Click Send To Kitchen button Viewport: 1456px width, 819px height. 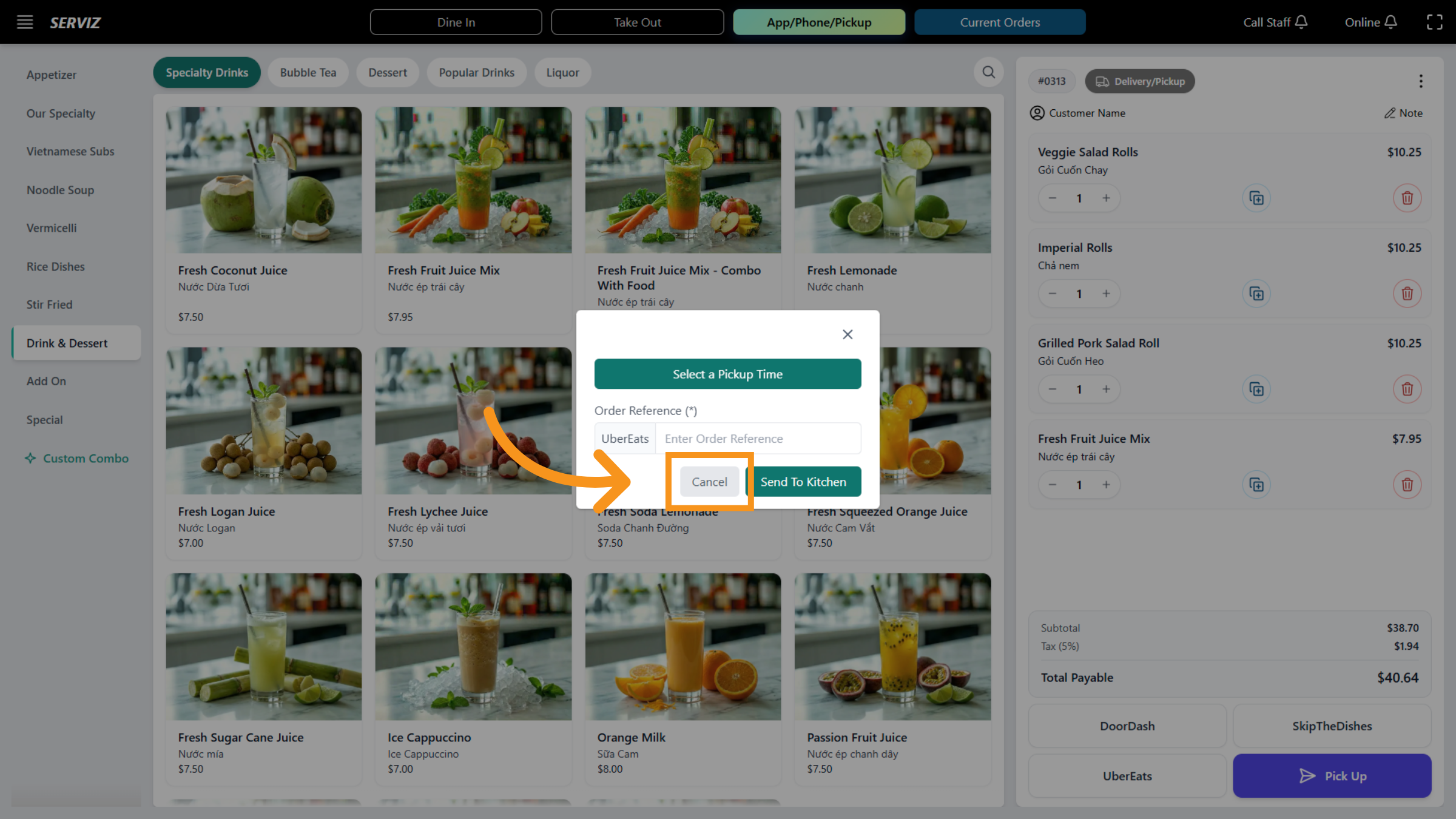click(x=803, y=482)
